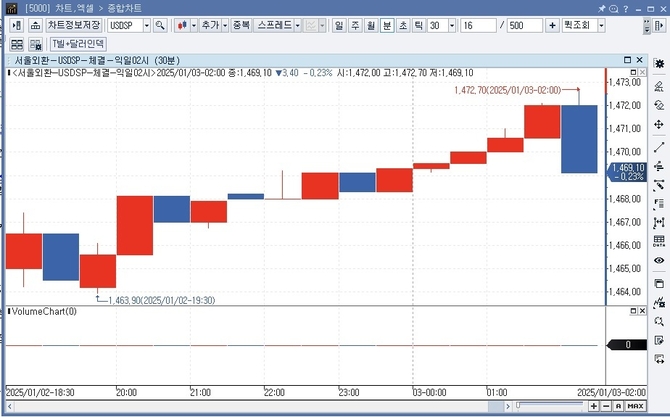Toggle the eye visibility icon in sidebar
The width and height of the screenshot is (670, 417).
(x=659, y=261)
